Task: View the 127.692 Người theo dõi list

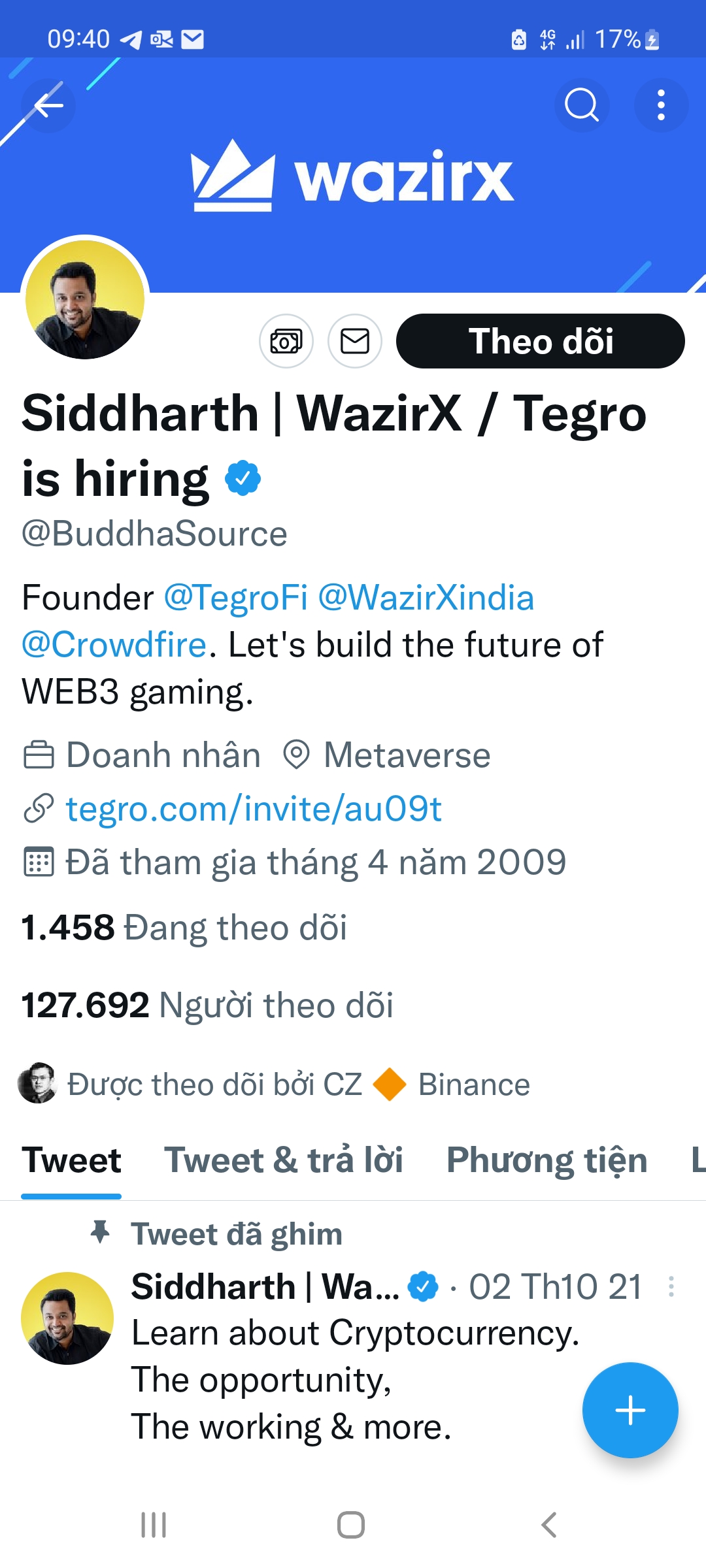Action: pos(207,1005)
